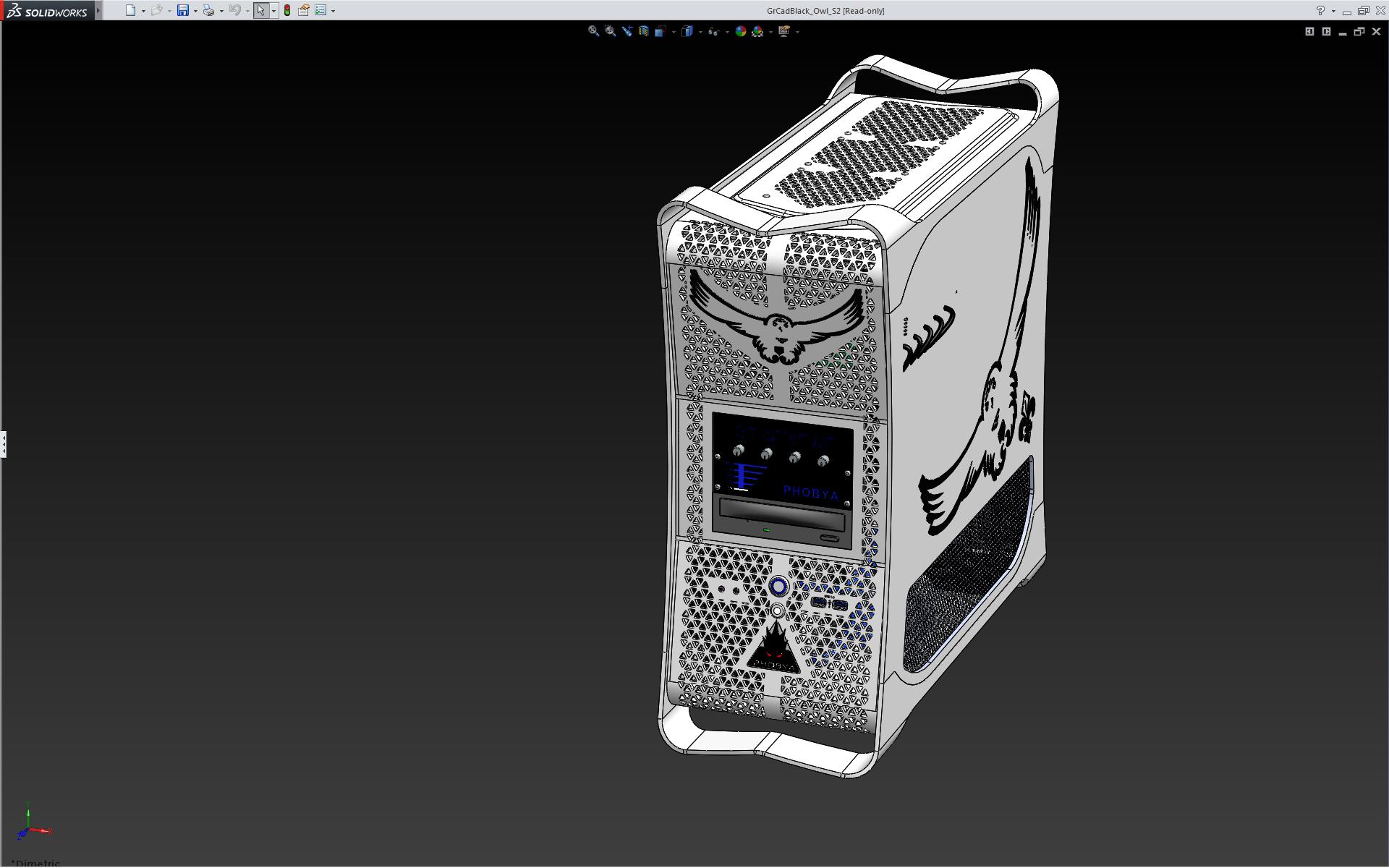Toggle Hide/Show Items glasses icon
1389x868 pixels.
tap(713, 31)
